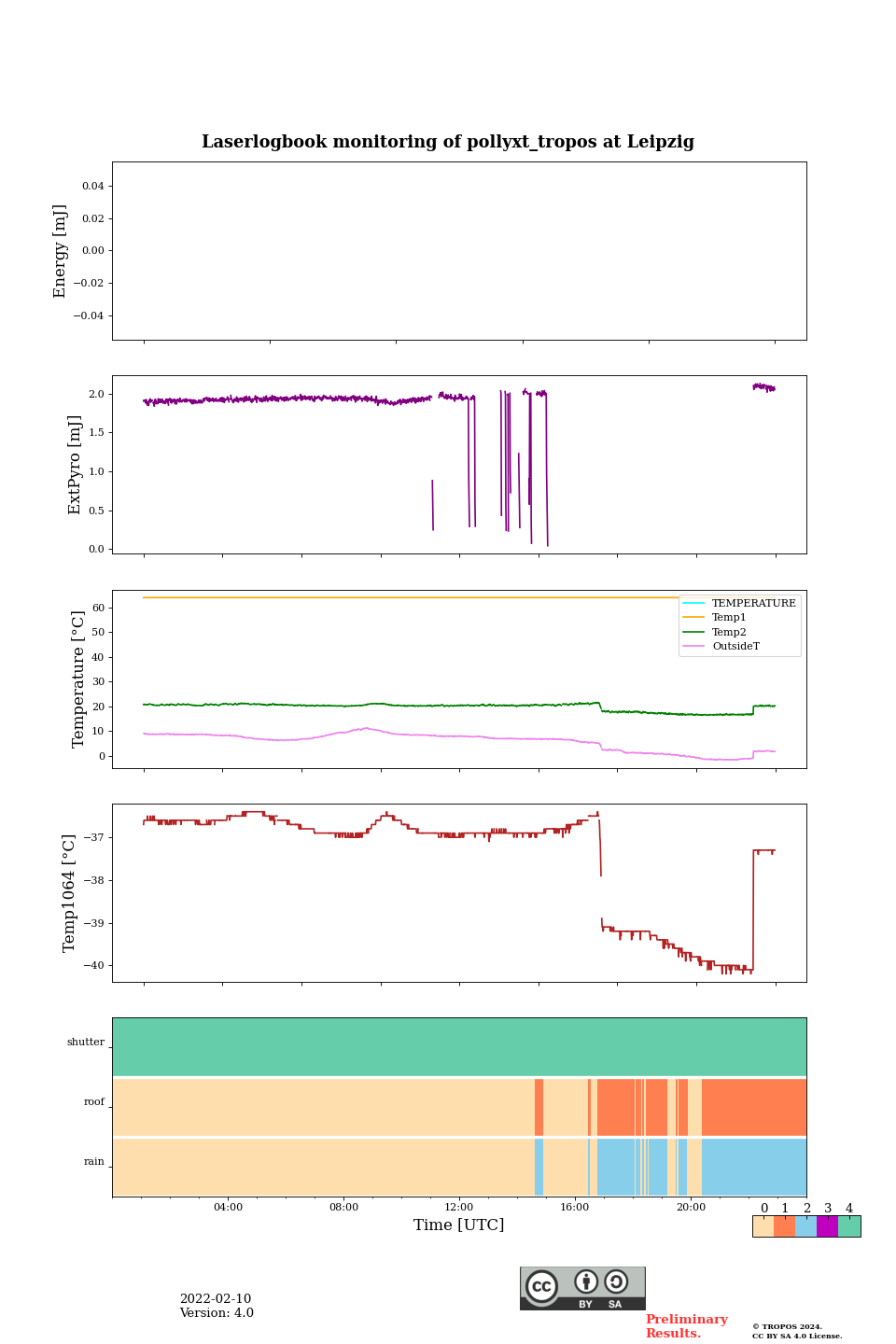Viewport: 896px width, 1344px height.
Task: Click the Creative Commons CC logo
Action: click(541, 1286)
